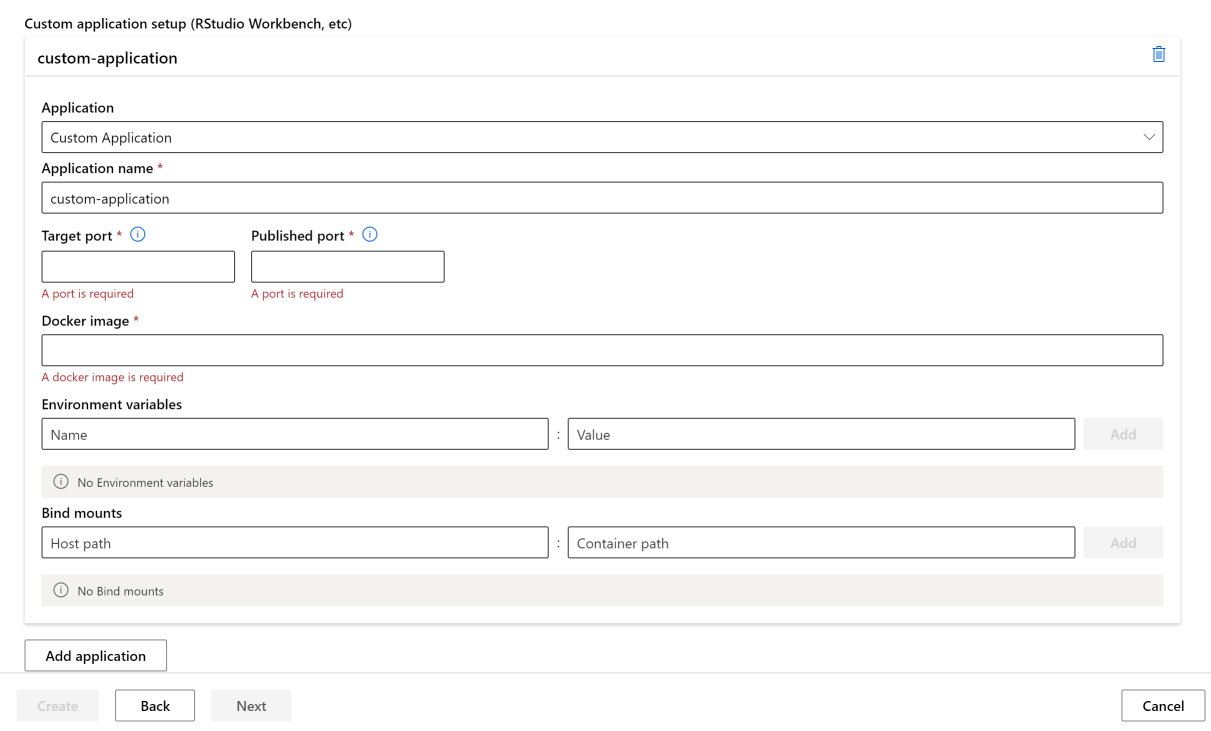The width and height of the screenshot is (1211, 731).
Task: Go Back to the previous step
Action: [x=155, y=706]
